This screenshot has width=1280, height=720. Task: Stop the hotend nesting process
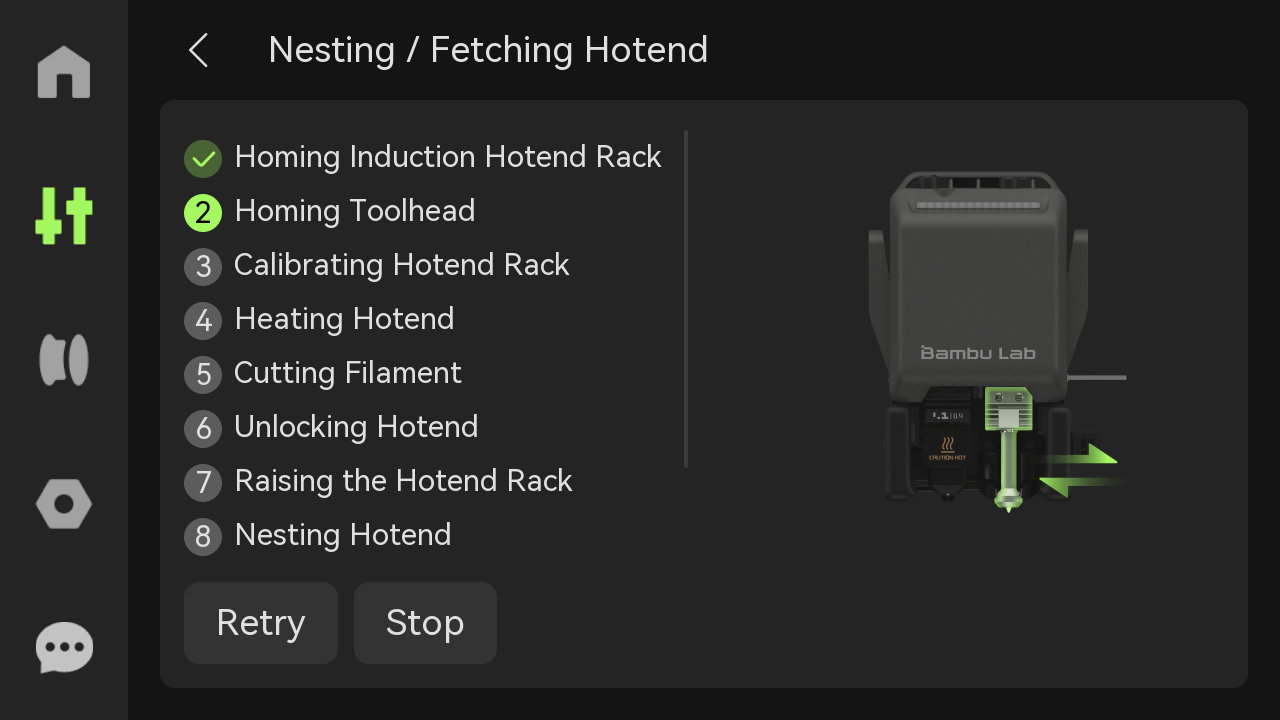(425, 623)
